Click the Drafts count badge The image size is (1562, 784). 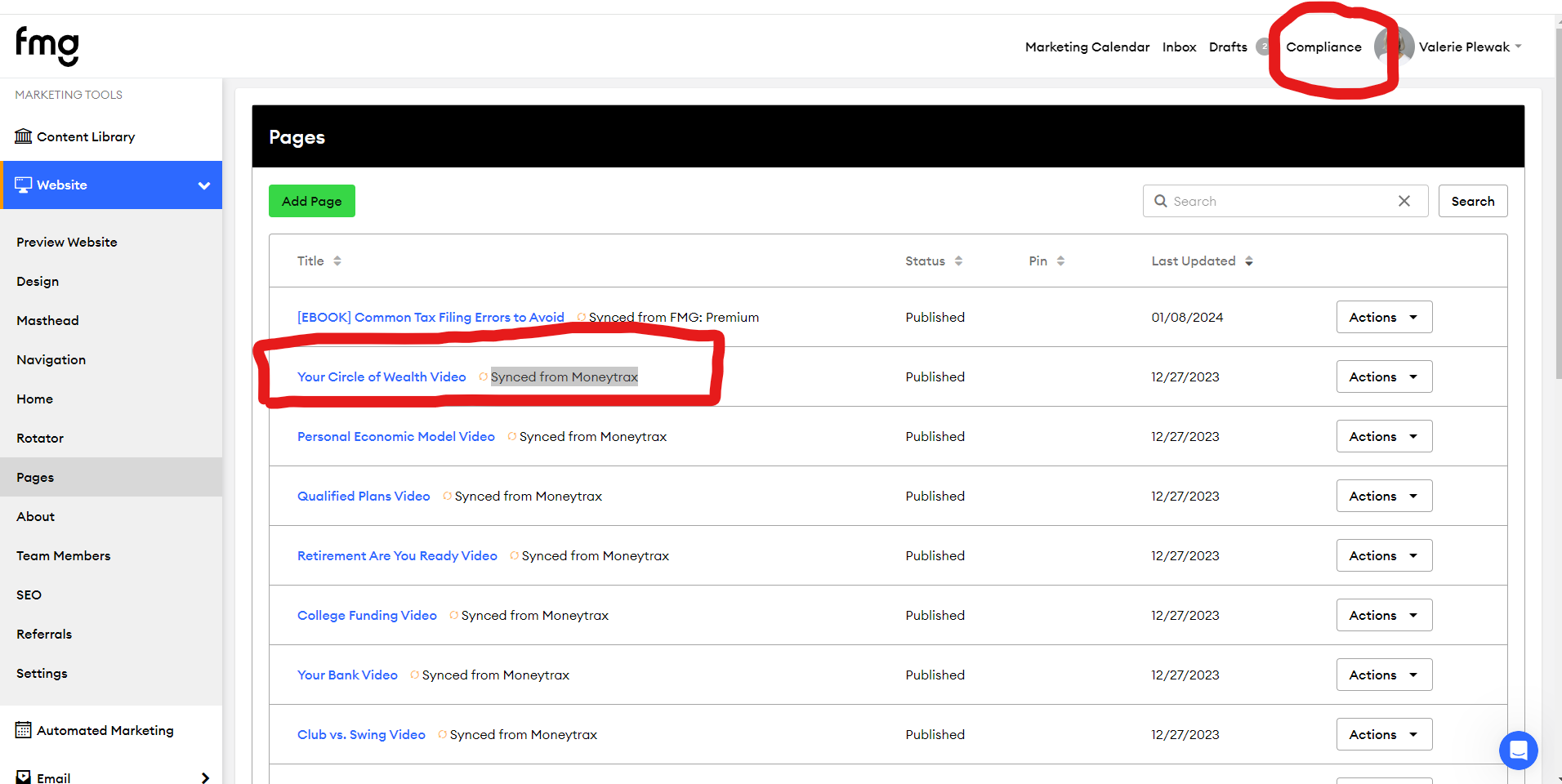(x=1264, y=47)
